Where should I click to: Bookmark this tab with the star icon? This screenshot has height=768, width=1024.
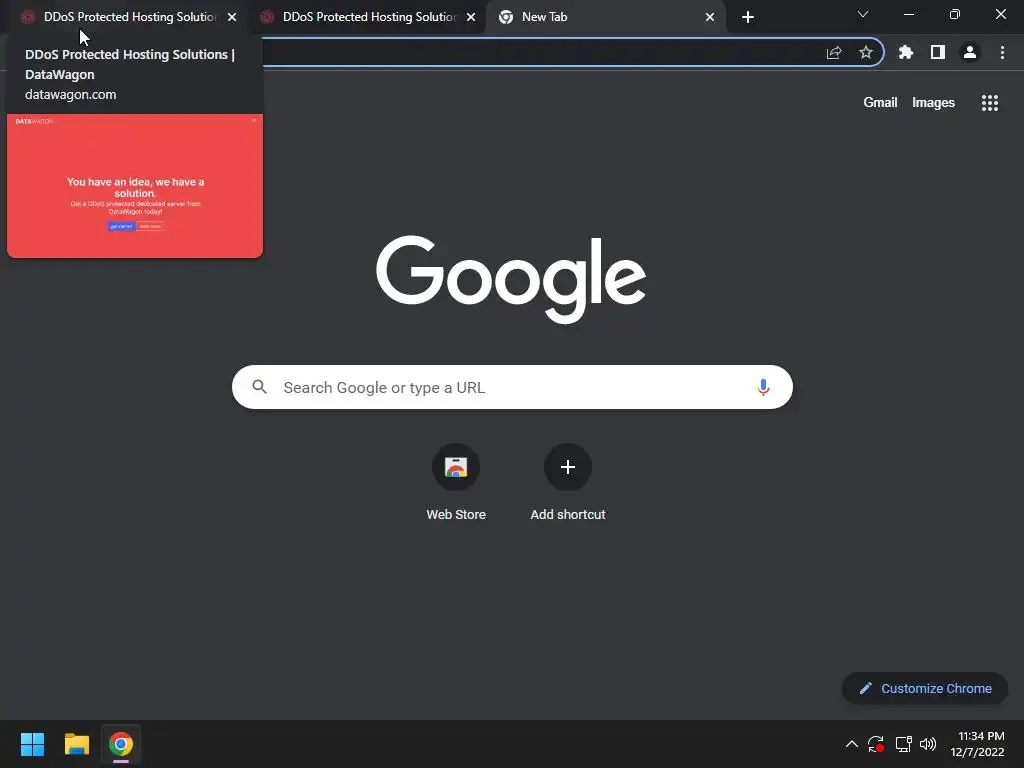(x=866, y=53)
